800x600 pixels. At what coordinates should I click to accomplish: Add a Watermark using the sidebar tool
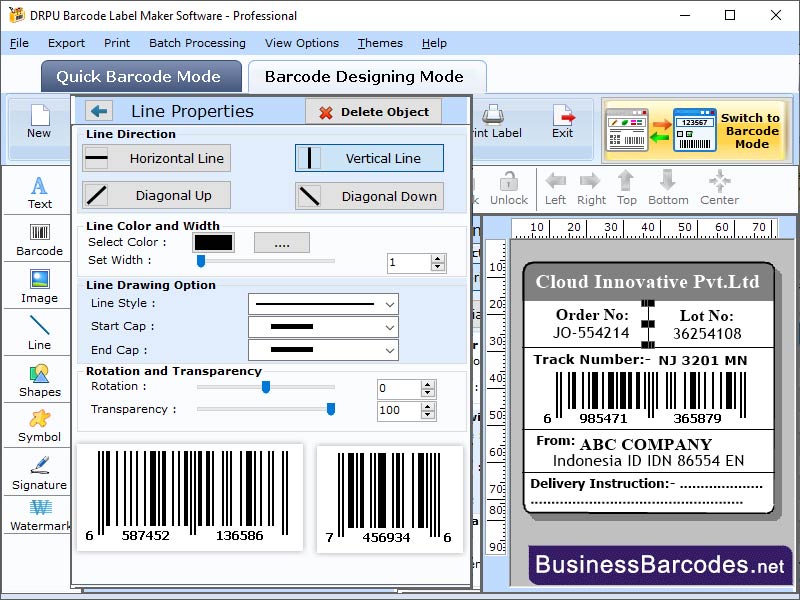pyautogui.click(x=38, y=518)
